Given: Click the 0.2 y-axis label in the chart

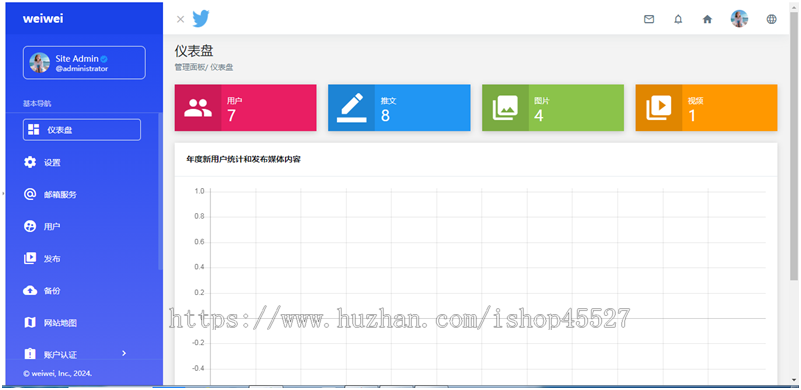Looking at the screenshot, I should [x=199, y=293].
